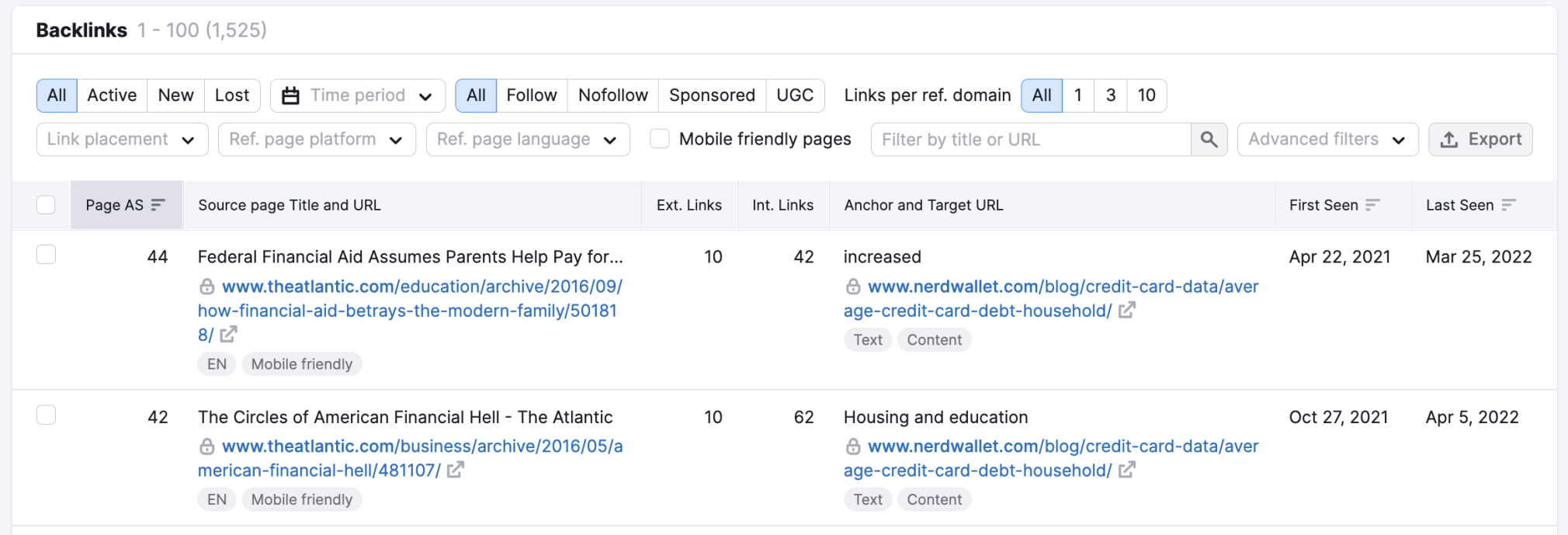Open external icon for second nerdwallet target URL
This screenshot has height=535, width=1568.
click(x=1126, y=470)
